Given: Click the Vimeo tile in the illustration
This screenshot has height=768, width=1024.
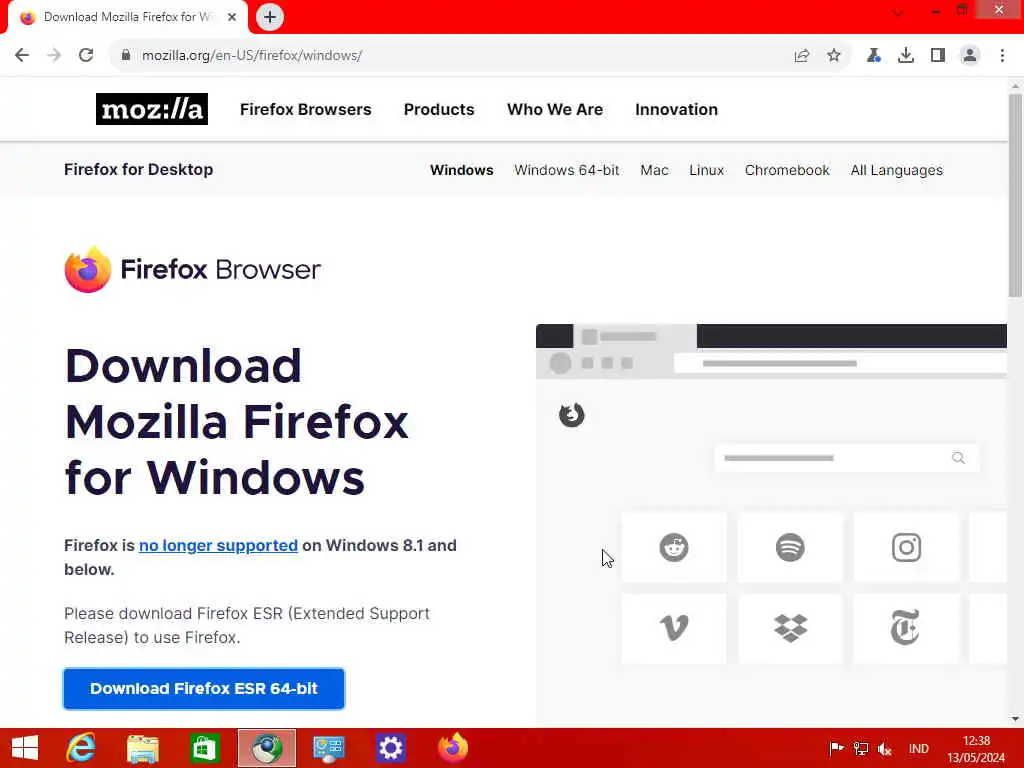Looking at the screenshot, I should [x=674, y=628].
